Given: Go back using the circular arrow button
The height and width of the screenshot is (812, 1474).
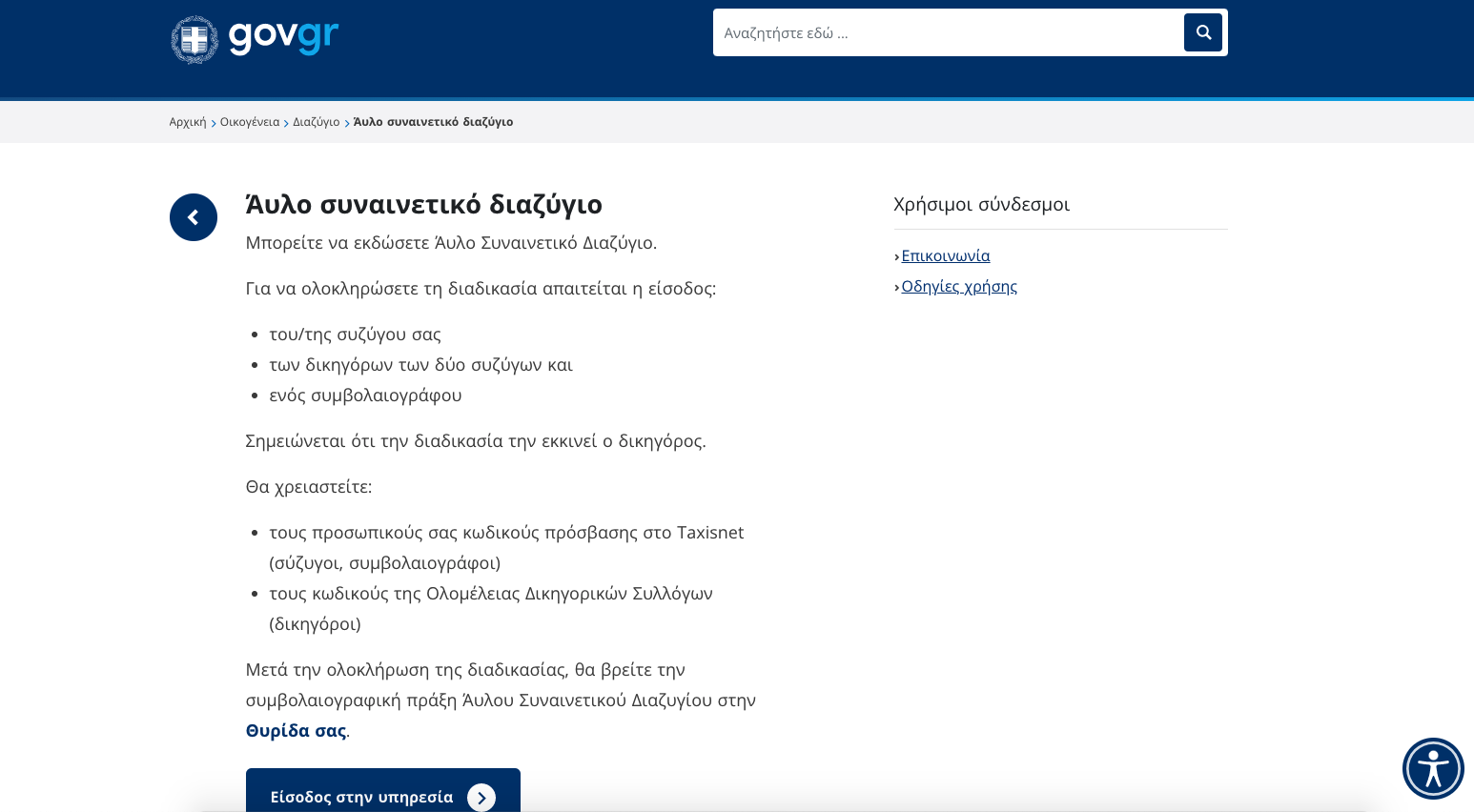Looking at the screenshot, I should [194, 217].
